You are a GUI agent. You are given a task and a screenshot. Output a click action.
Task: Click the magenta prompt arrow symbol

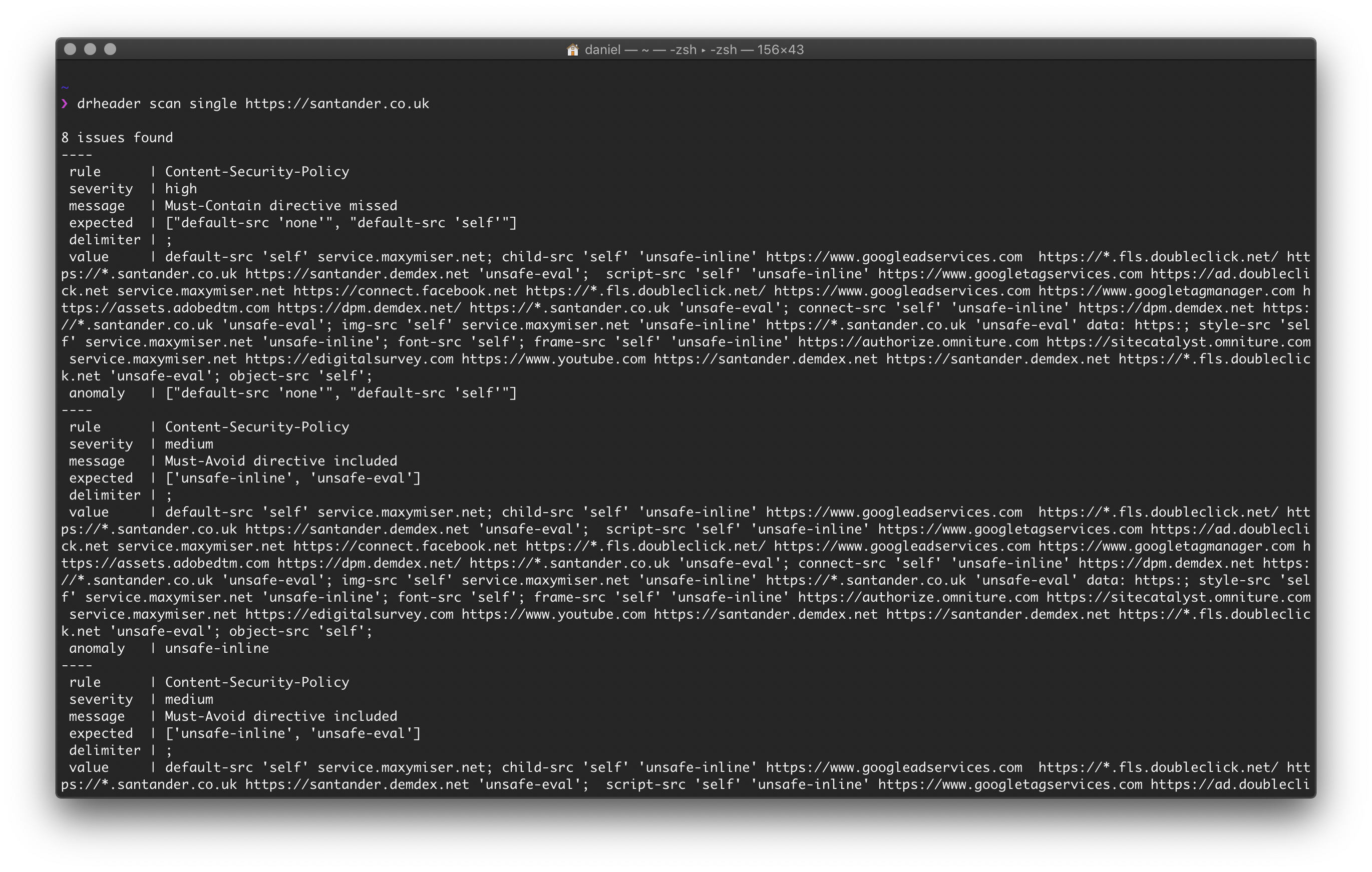(65, 104)
